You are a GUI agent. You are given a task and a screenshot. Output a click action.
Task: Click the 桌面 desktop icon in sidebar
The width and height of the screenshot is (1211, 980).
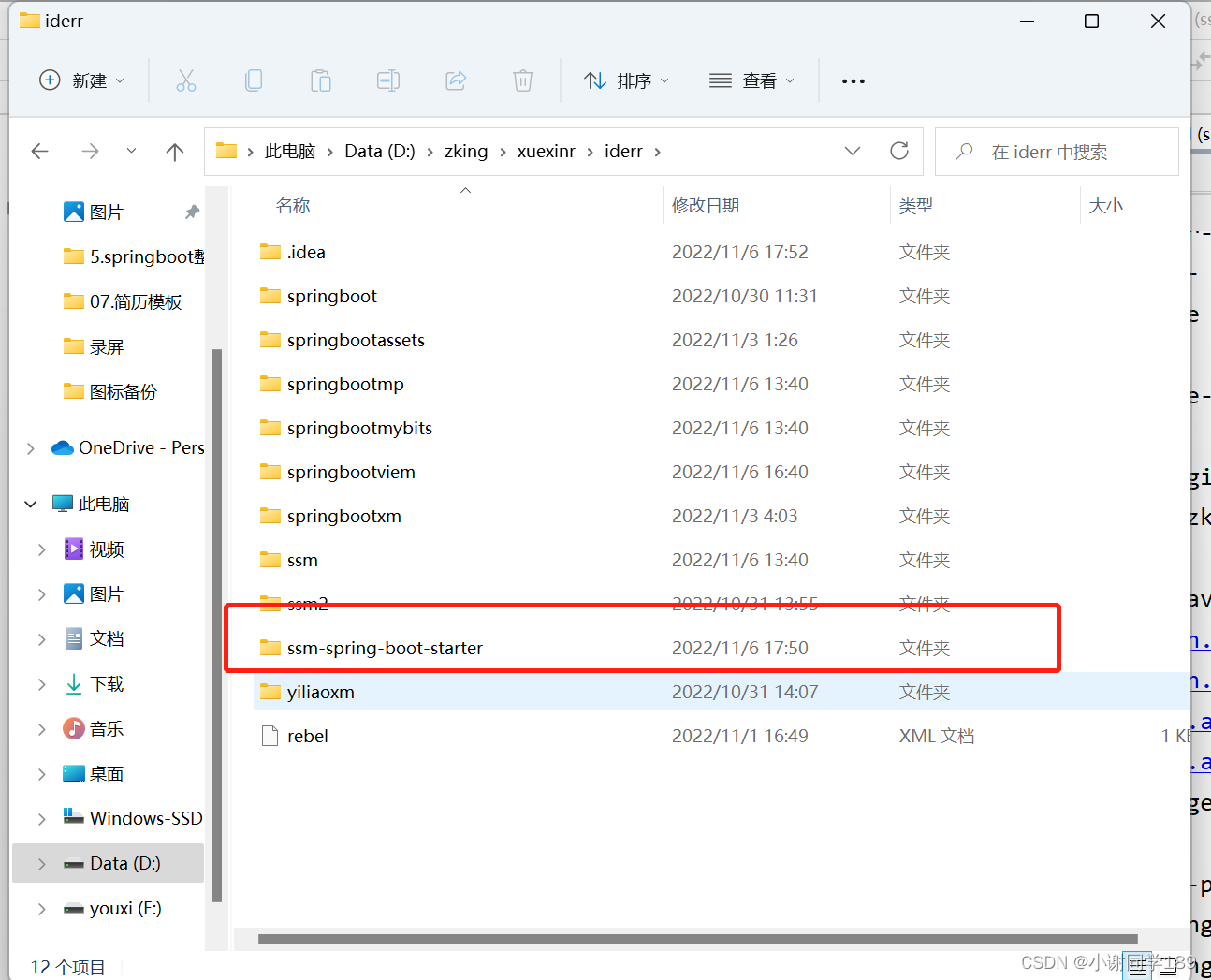[x=74, y=774]
